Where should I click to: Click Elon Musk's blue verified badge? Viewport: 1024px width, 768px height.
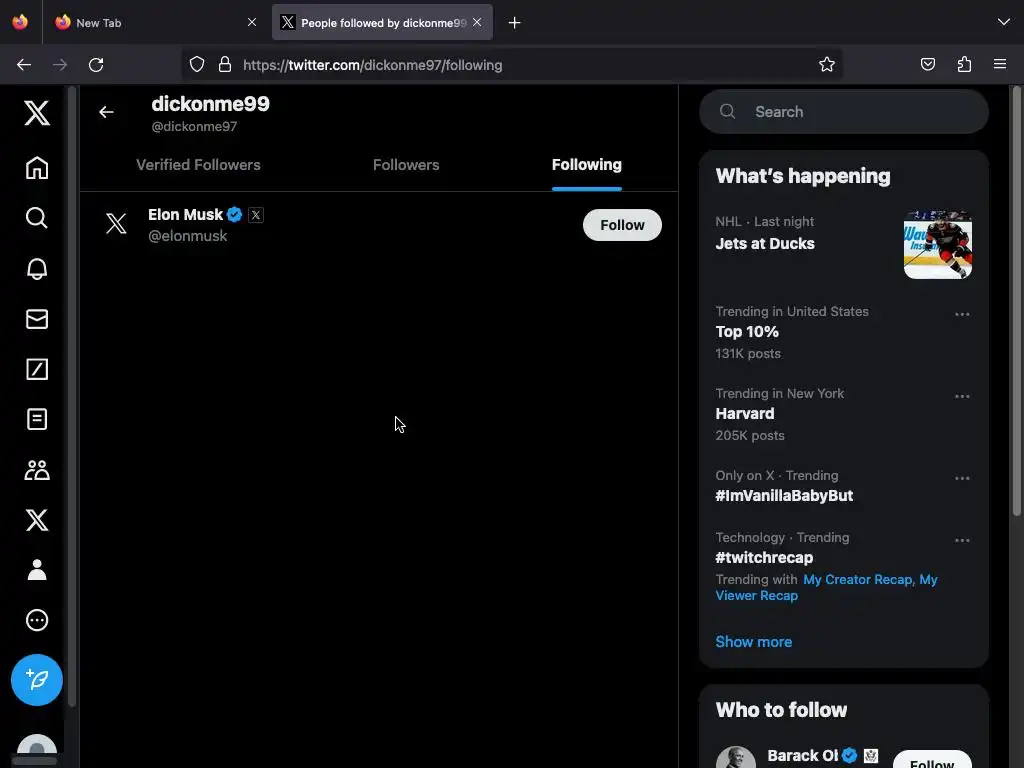click(234, 214)
